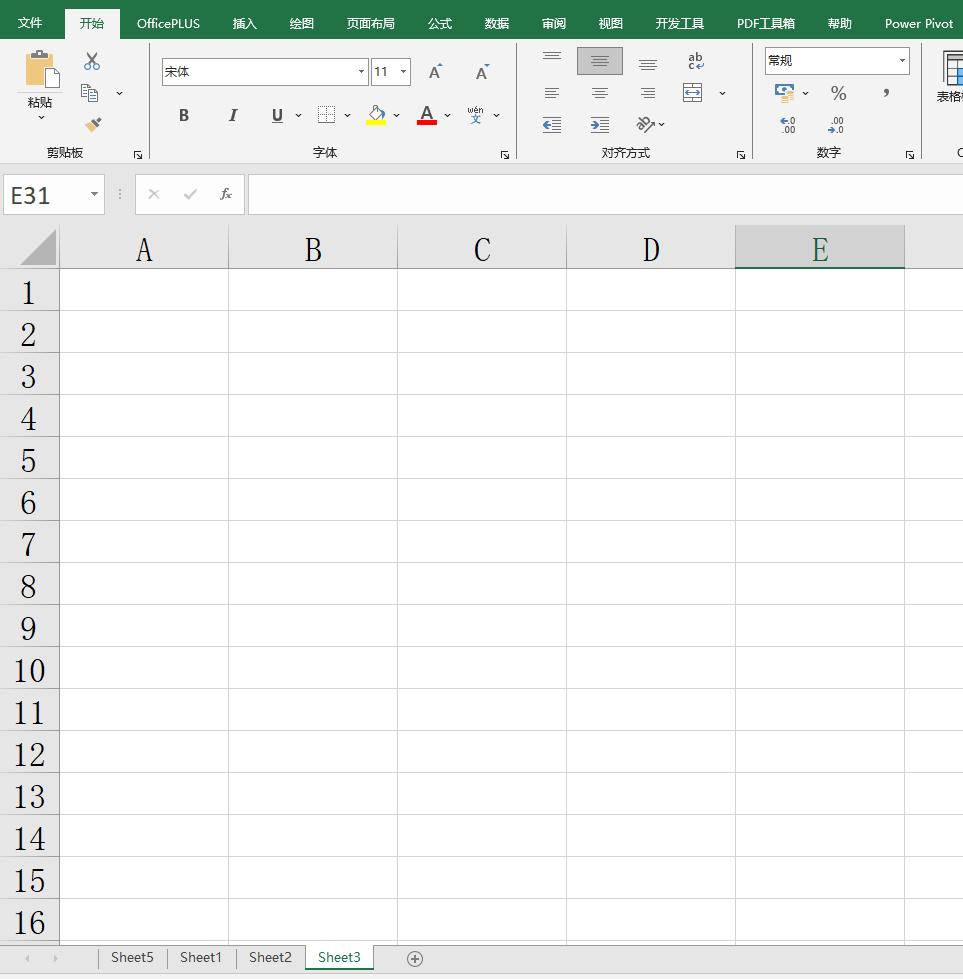Image resolution: width=963 pixels, height=979 pixels.
Task: Open 对齐方式 group dialog launcher
Action: pyautogui.click(x=741, y=155)
